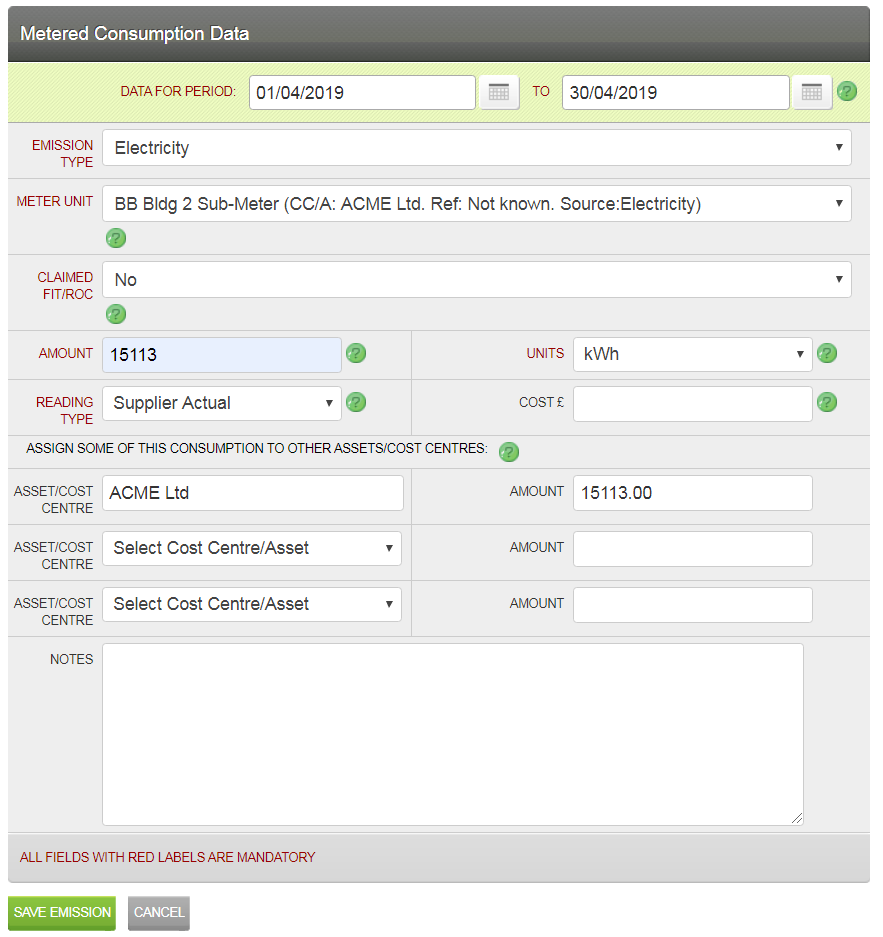The height and width of the screenshot is (937, 883).
Task: Open the end date calendar picker
Action: click(812, 93)
